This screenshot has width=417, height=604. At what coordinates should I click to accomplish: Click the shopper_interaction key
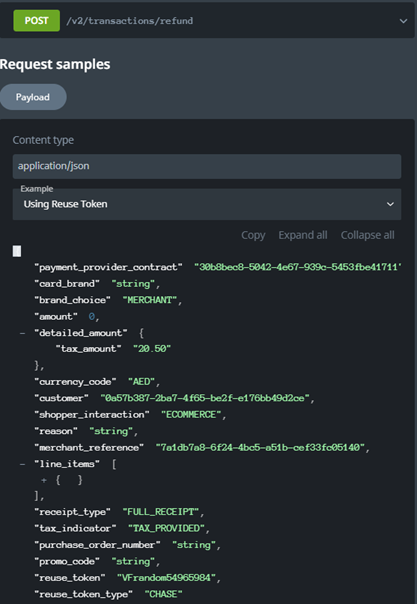(92, 414)
